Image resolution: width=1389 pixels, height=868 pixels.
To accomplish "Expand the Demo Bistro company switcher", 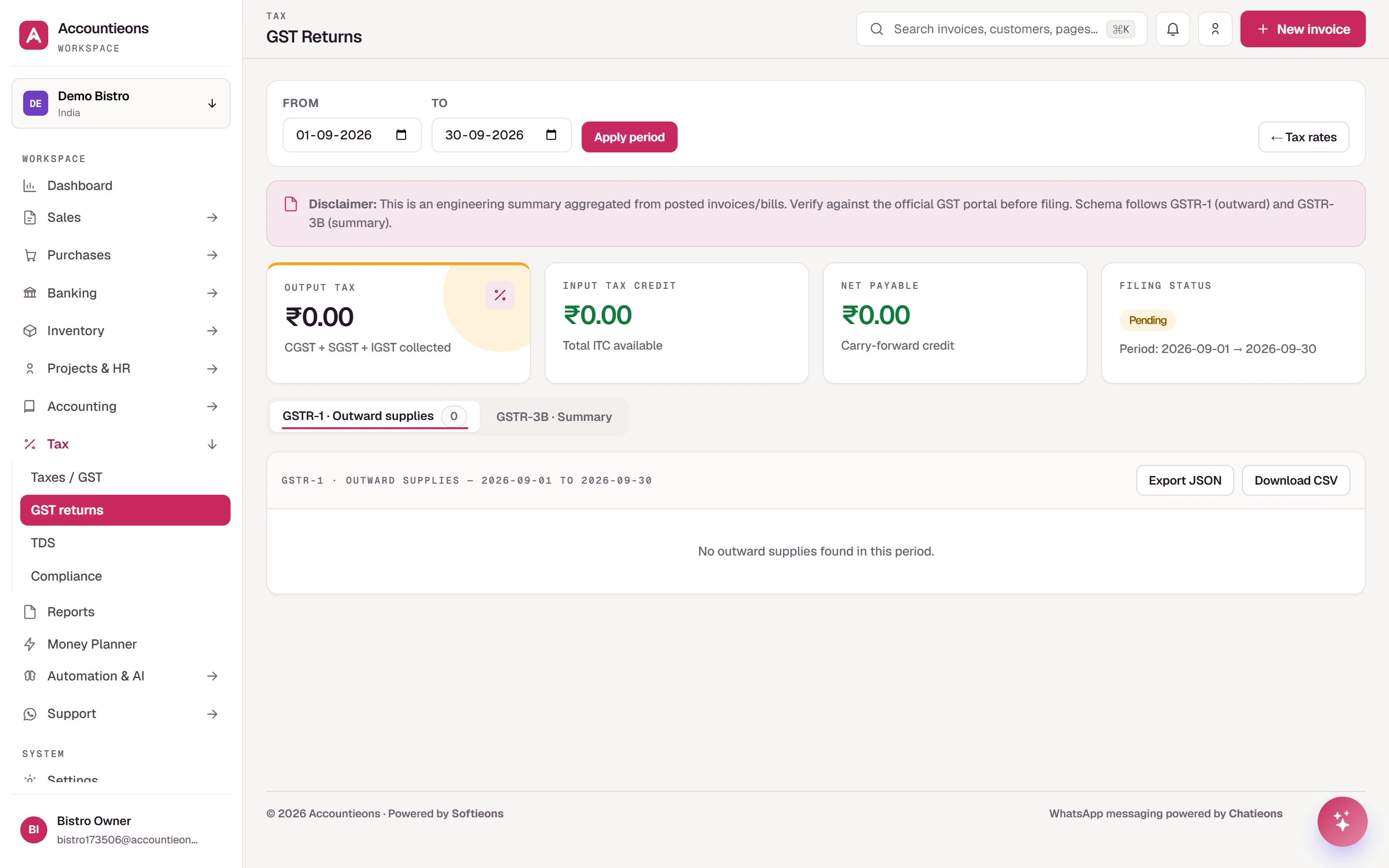I will (121, 103).
